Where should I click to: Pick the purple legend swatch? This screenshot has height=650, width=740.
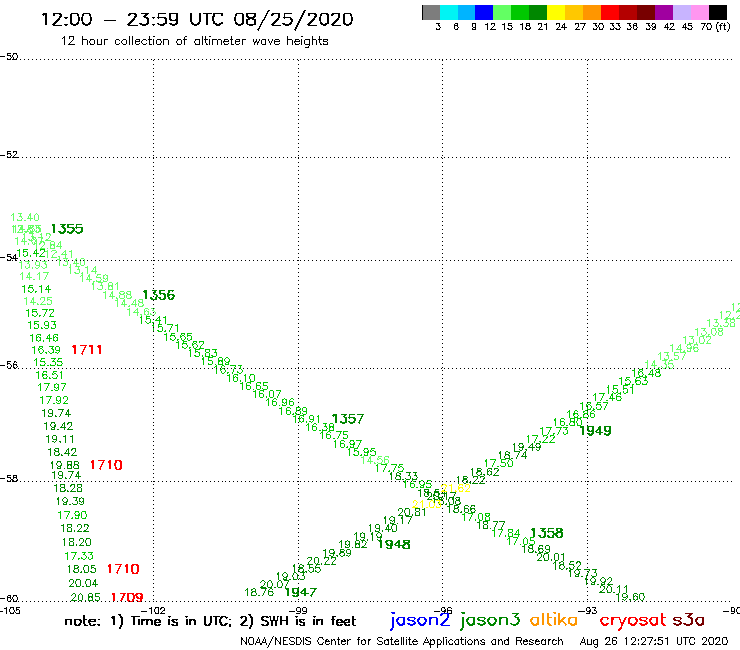pyautogui.click(x=664, y=12)
